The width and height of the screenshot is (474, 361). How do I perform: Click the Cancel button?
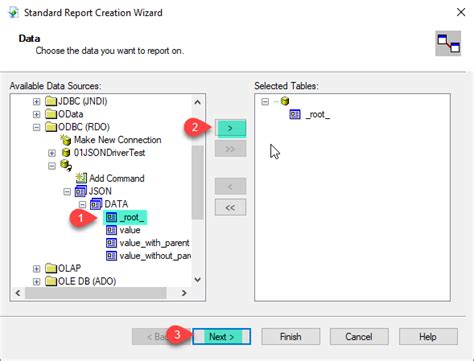click(359, 337)
